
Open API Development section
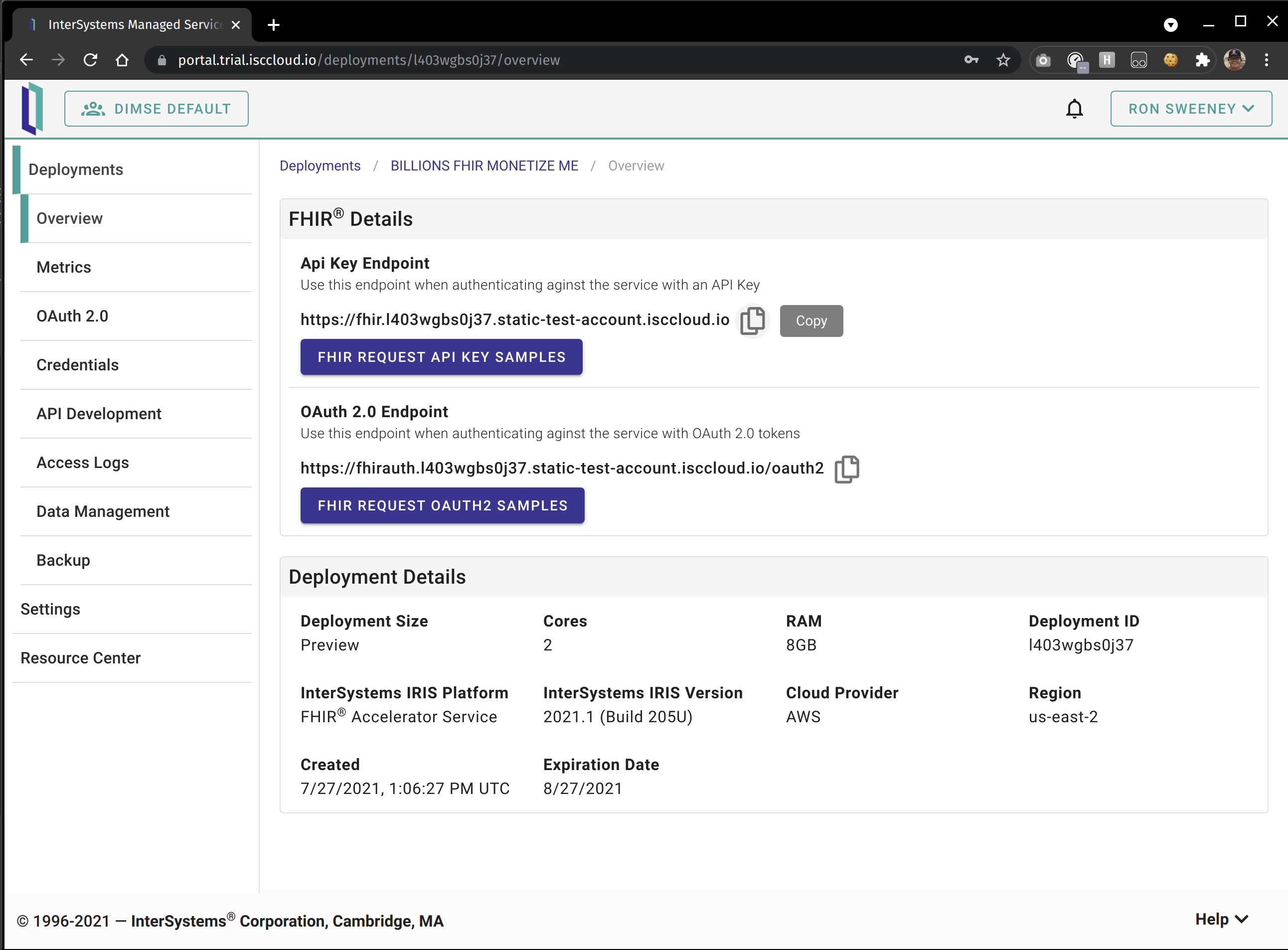[x=136, y=414]
